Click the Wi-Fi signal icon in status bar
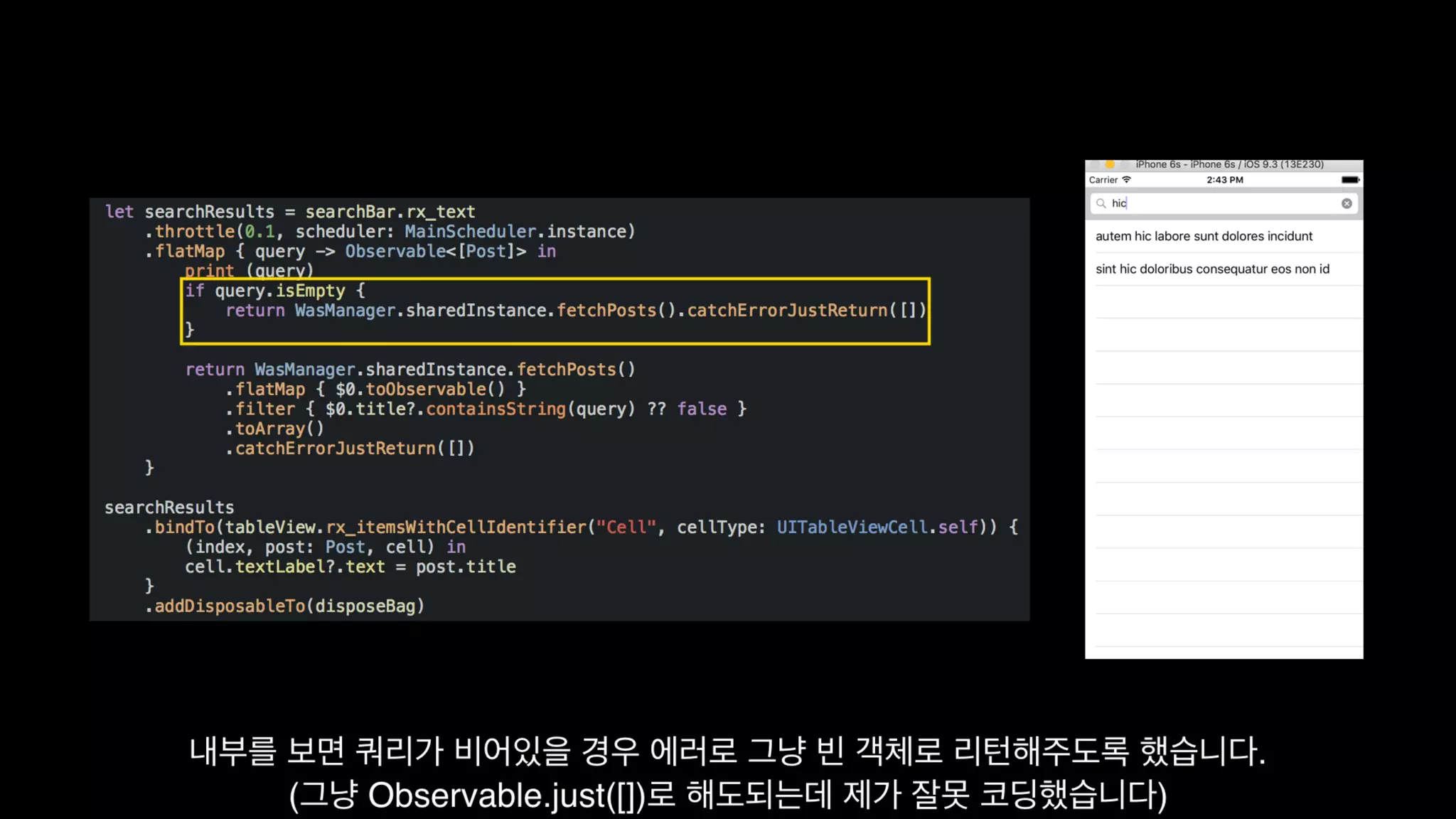 click(x=1127, y=180)
